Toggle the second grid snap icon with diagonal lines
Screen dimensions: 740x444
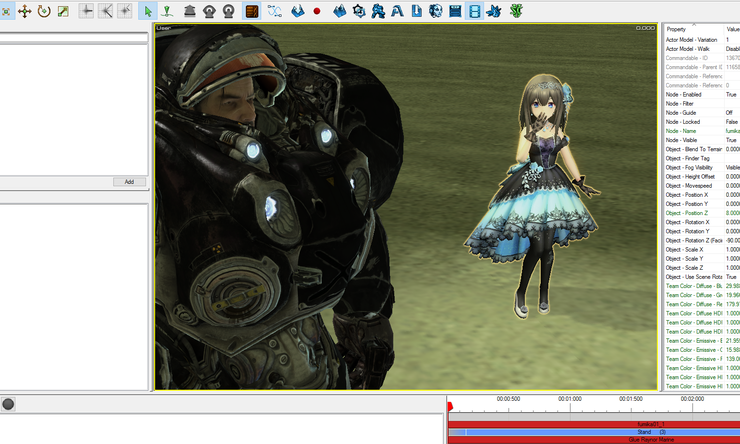[x=105, y=11]
